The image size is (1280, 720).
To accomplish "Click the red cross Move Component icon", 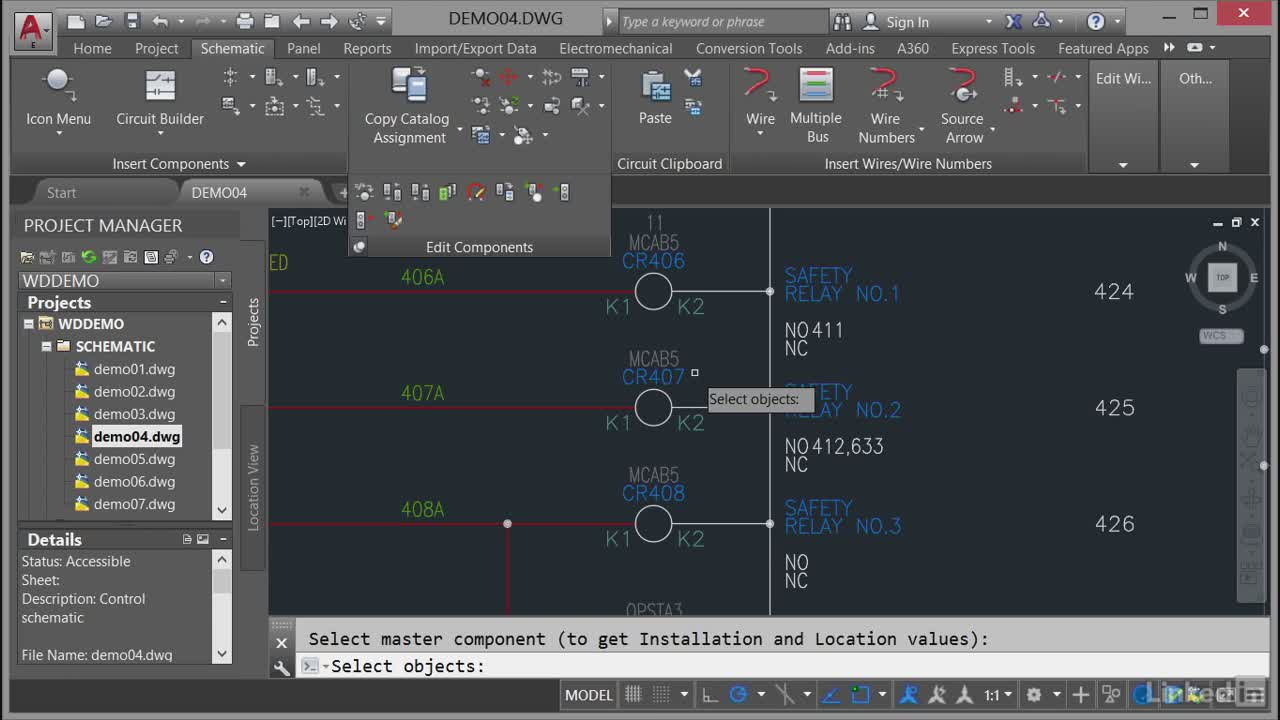I will (x=508, y=77).
